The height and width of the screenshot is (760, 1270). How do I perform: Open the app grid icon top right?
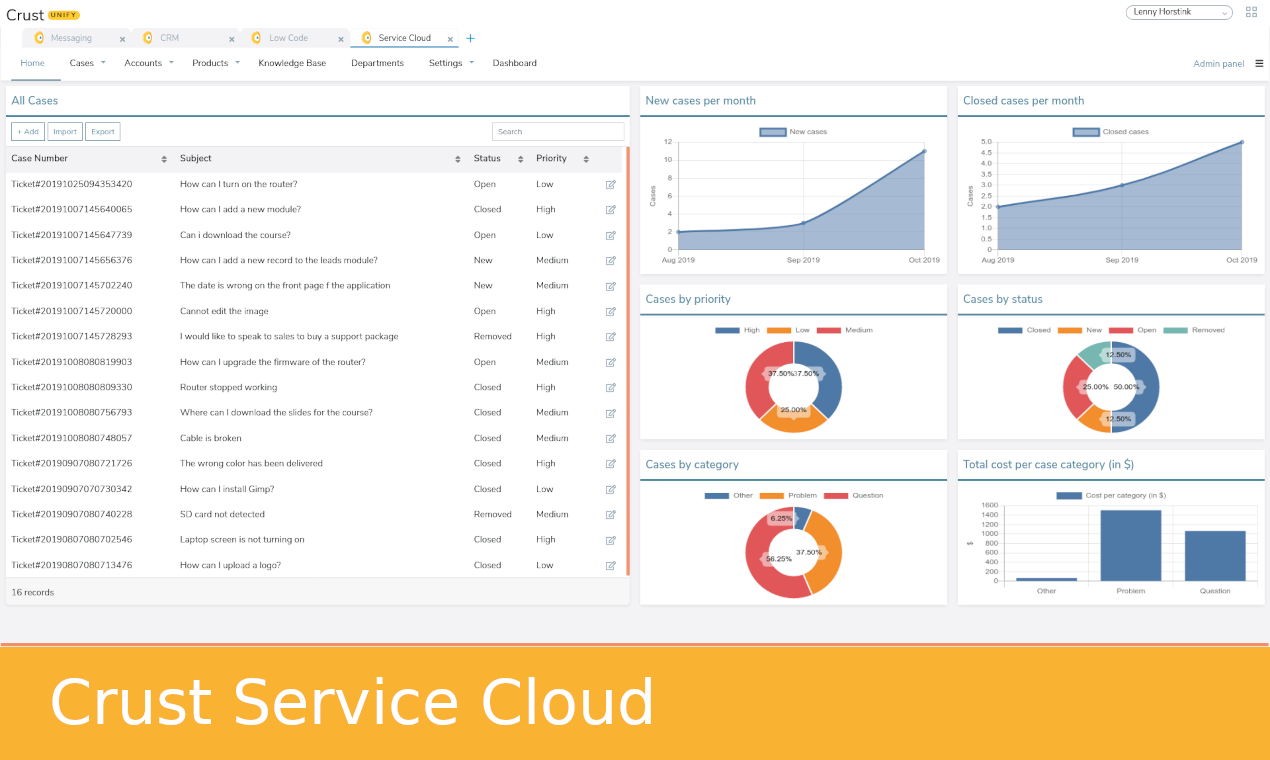click(1252, 12)
